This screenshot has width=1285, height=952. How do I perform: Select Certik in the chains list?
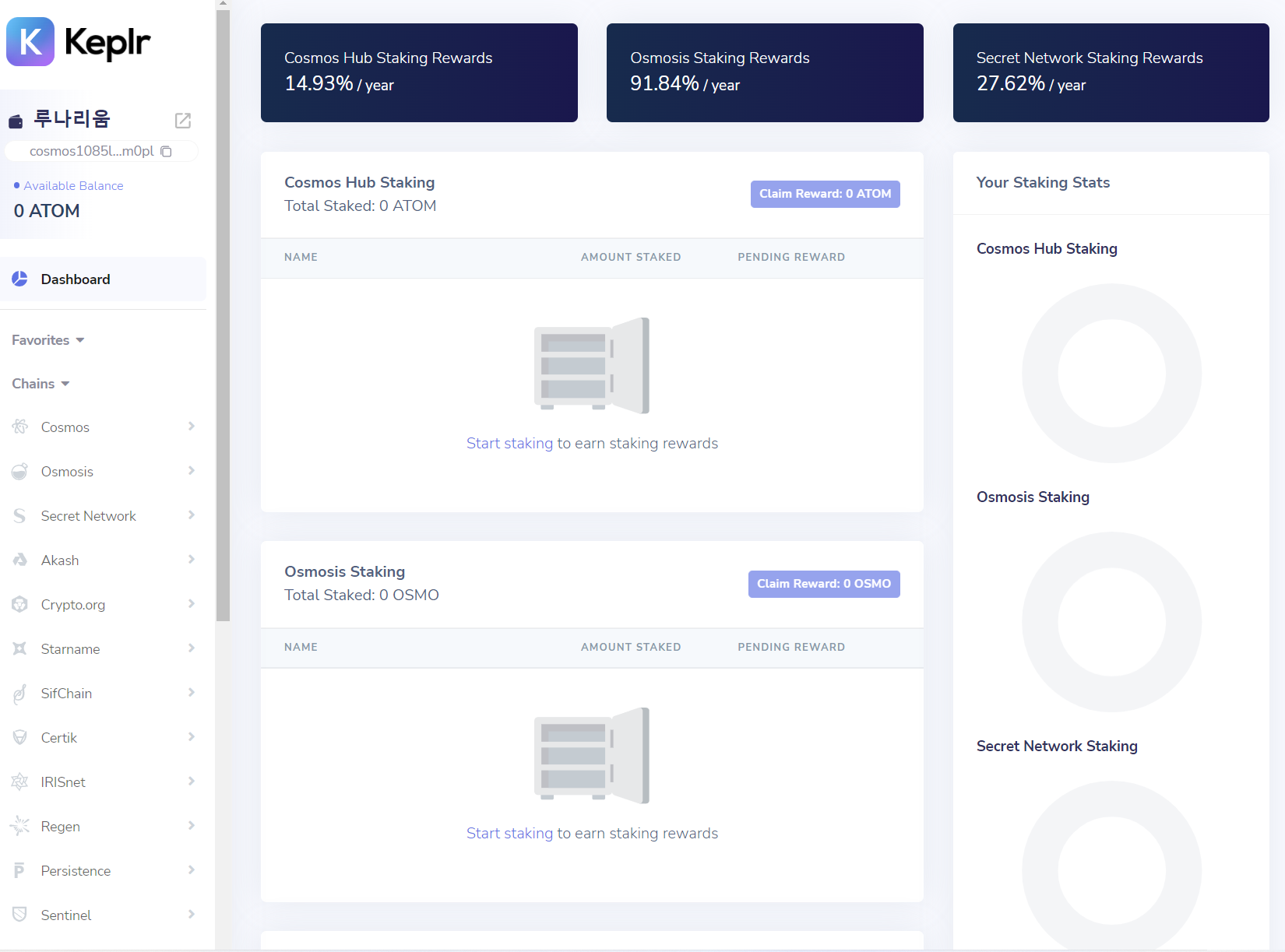tap(103, 737)
